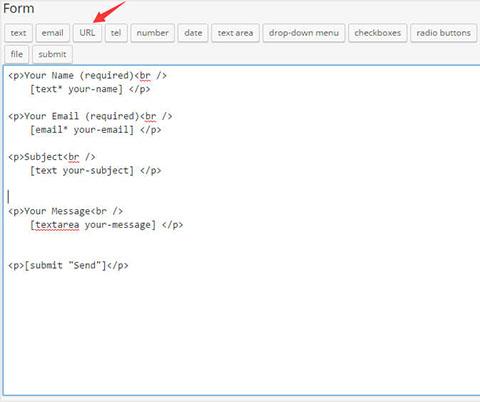The image size is (480, 402).
Task: Click the "Your Message" line
Action: point(65,211)
